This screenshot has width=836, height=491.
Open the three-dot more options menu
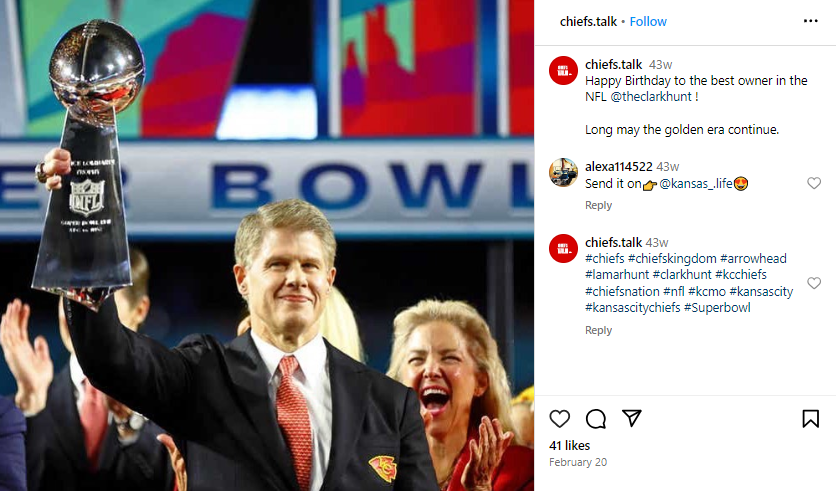(810, 21)
